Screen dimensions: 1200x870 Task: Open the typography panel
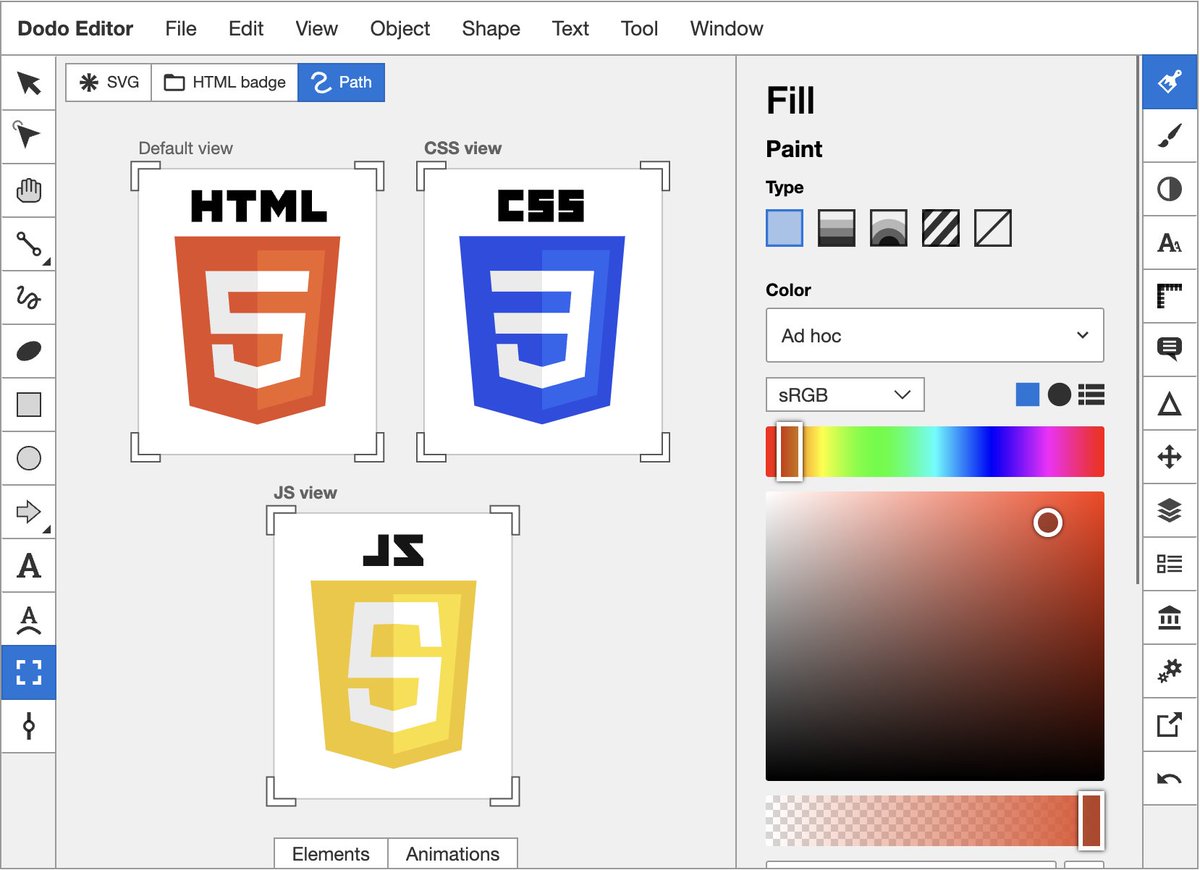click(1170, 243)
